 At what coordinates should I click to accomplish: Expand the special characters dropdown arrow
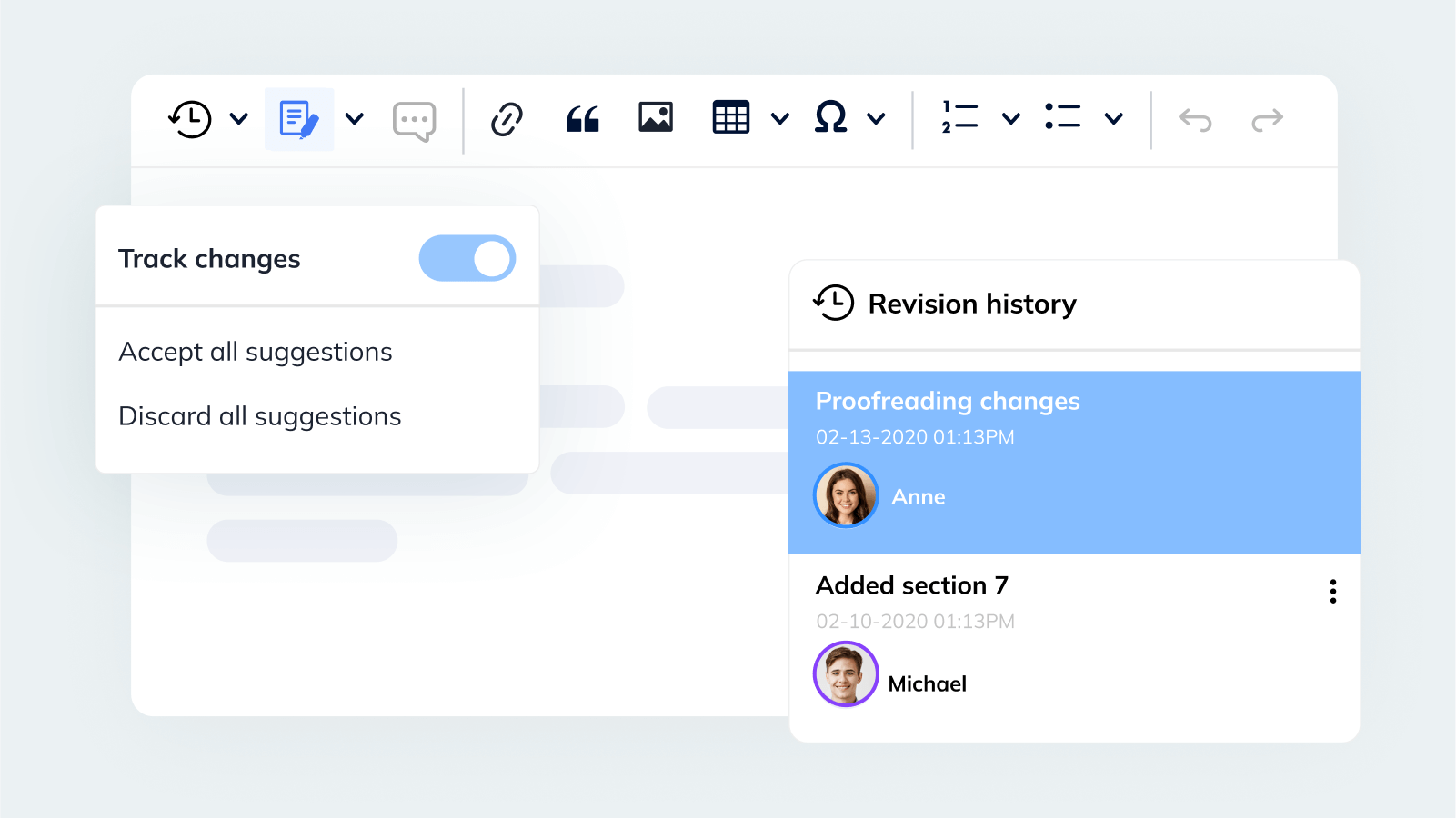coord(877,118)
